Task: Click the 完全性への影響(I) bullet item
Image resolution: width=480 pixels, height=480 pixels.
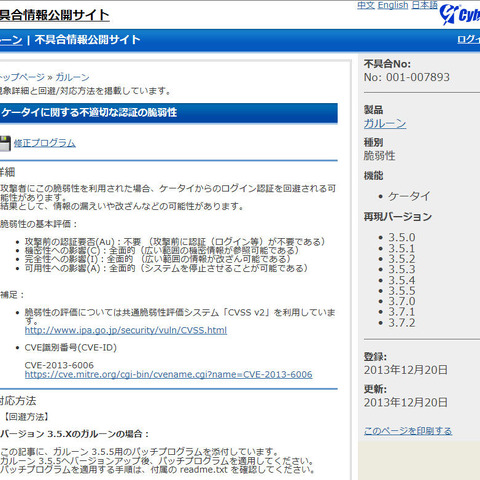Action: [158, 259]
